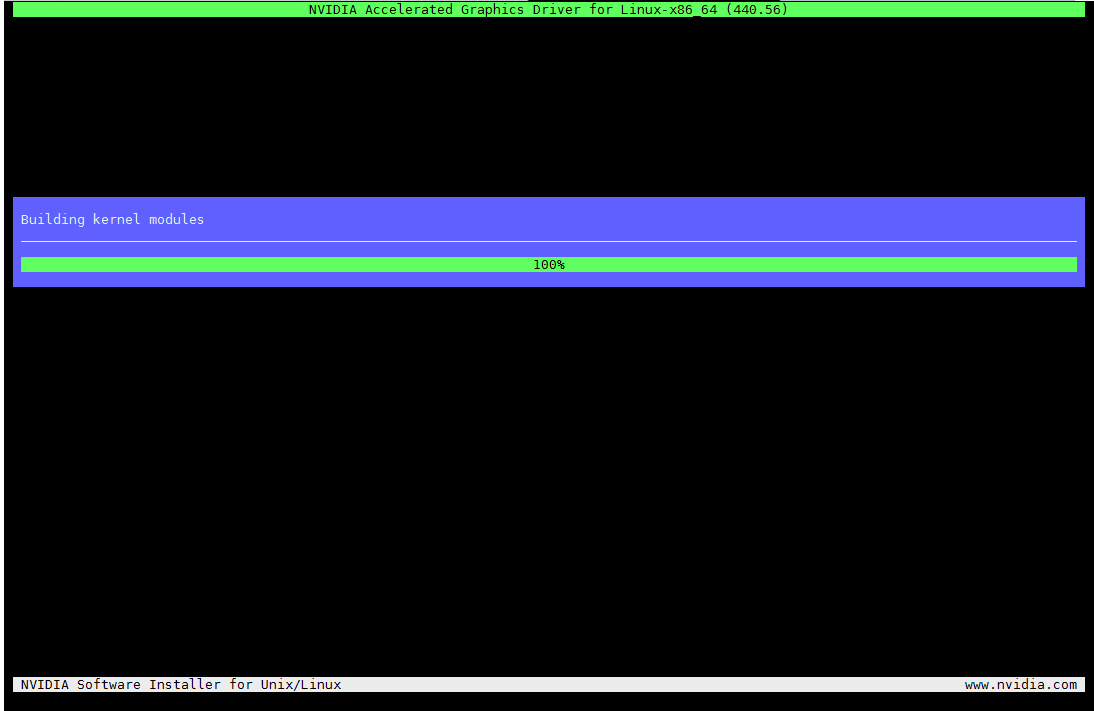The width and height of the screenshot is (1094, 711).
Task: Click the dialog's bottom blue border
Action: click(x=548, y=281)
